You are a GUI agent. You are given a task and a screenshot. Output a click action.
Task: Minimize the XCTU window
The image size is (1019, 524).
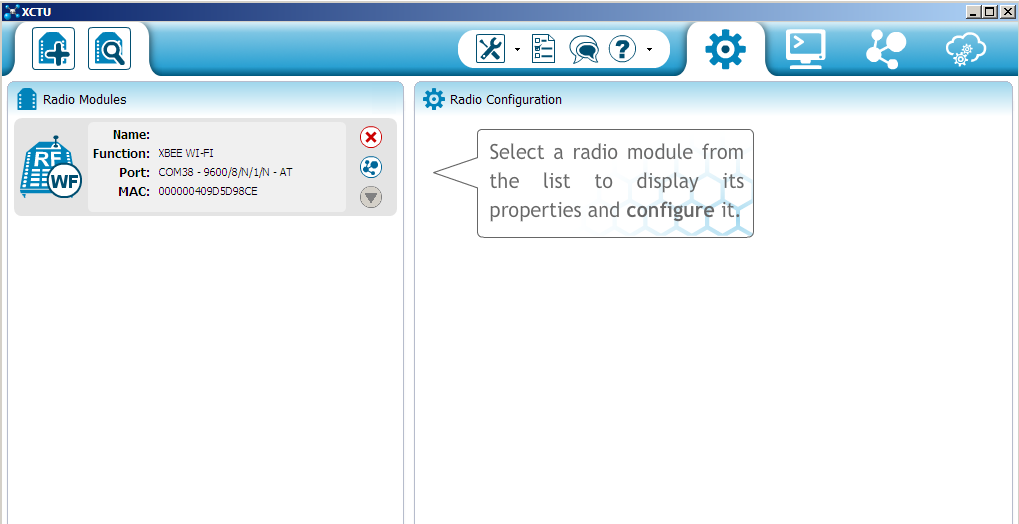974,11
